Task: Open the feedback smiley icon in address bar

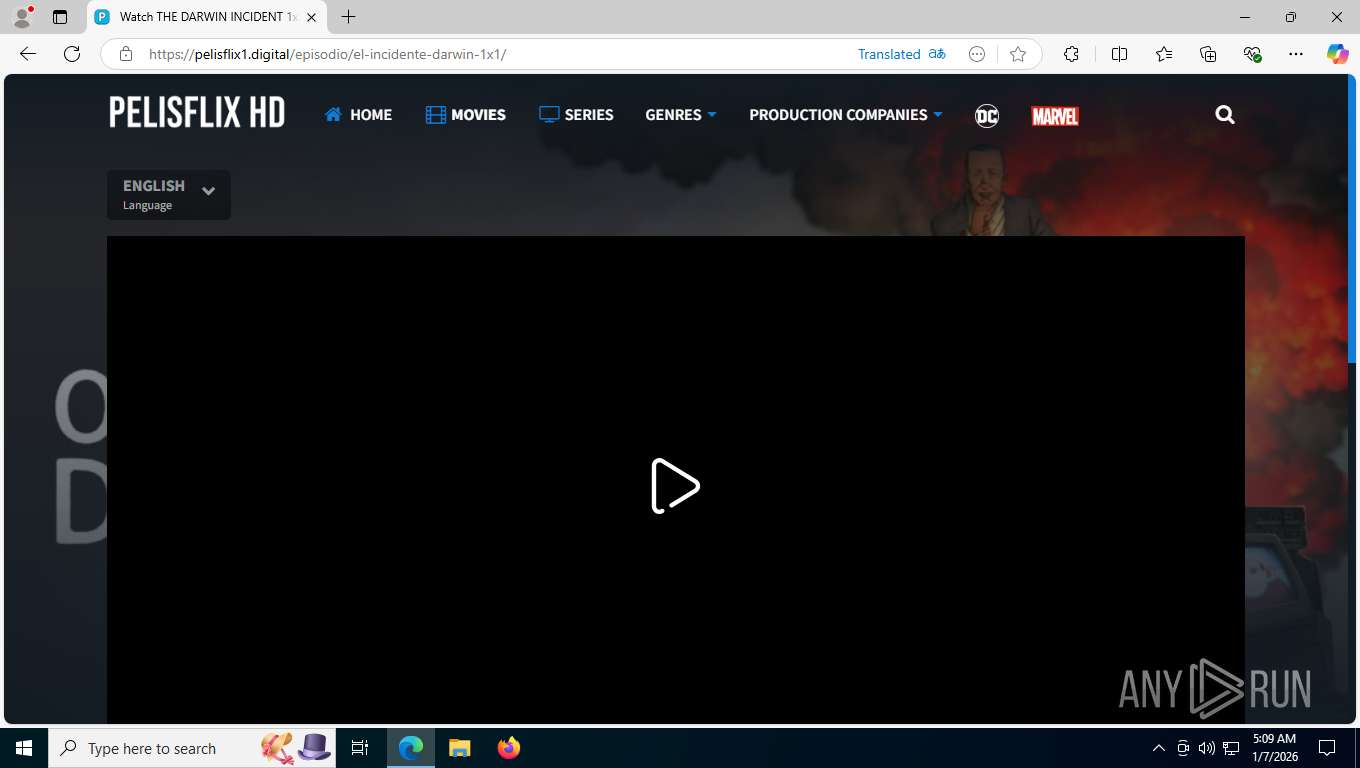Action: click(x=977, y=54)
